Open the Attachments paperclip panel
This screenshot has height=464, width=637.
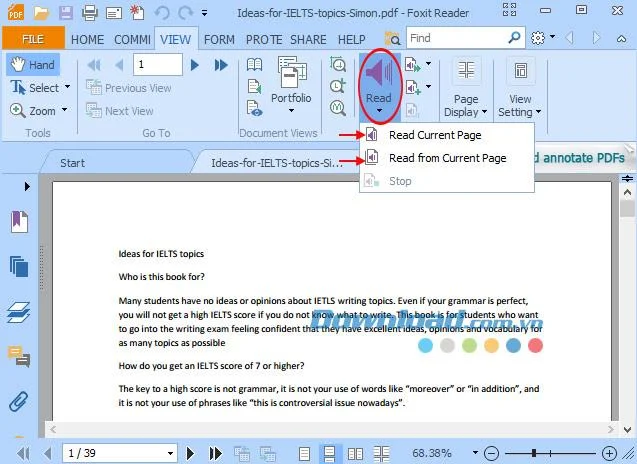coord(19,401)
